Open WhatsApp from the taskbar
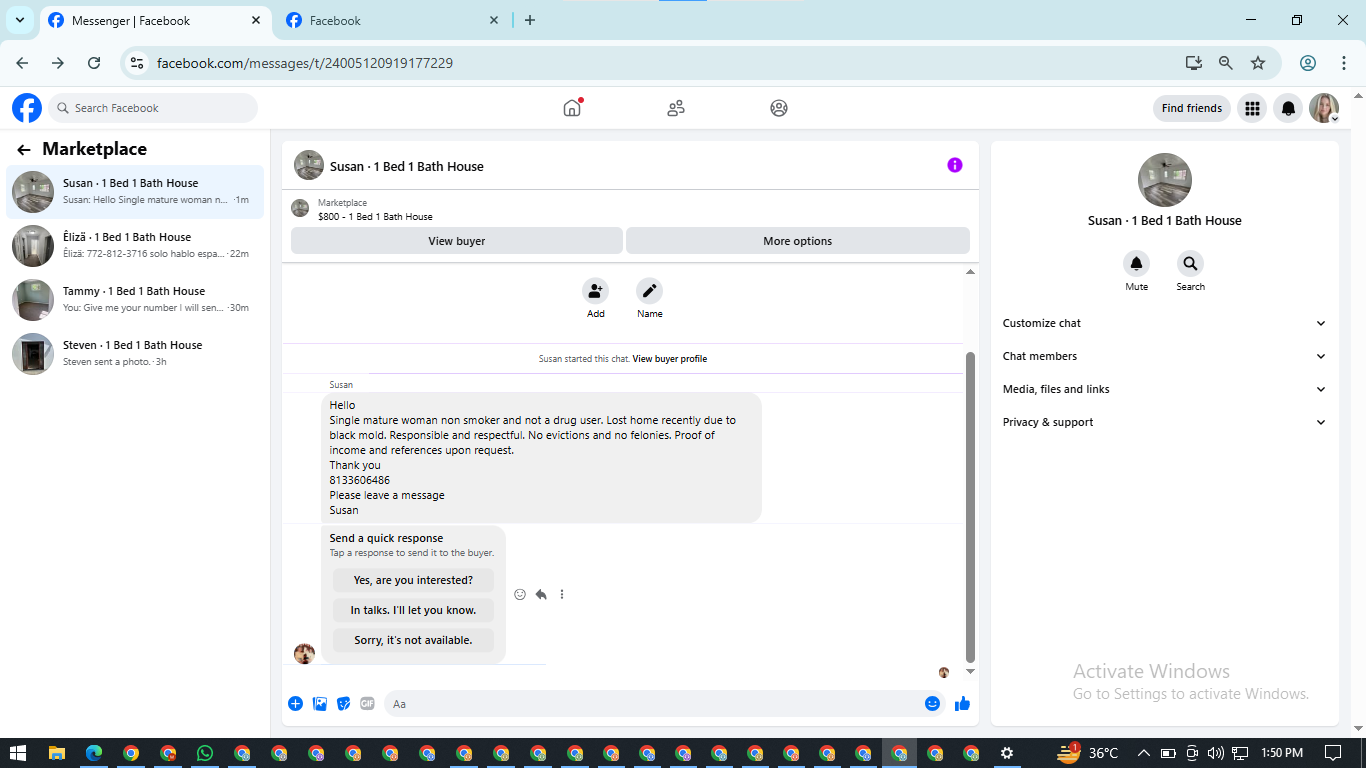This screenshot has width=1366, height=768. (205, 753)
